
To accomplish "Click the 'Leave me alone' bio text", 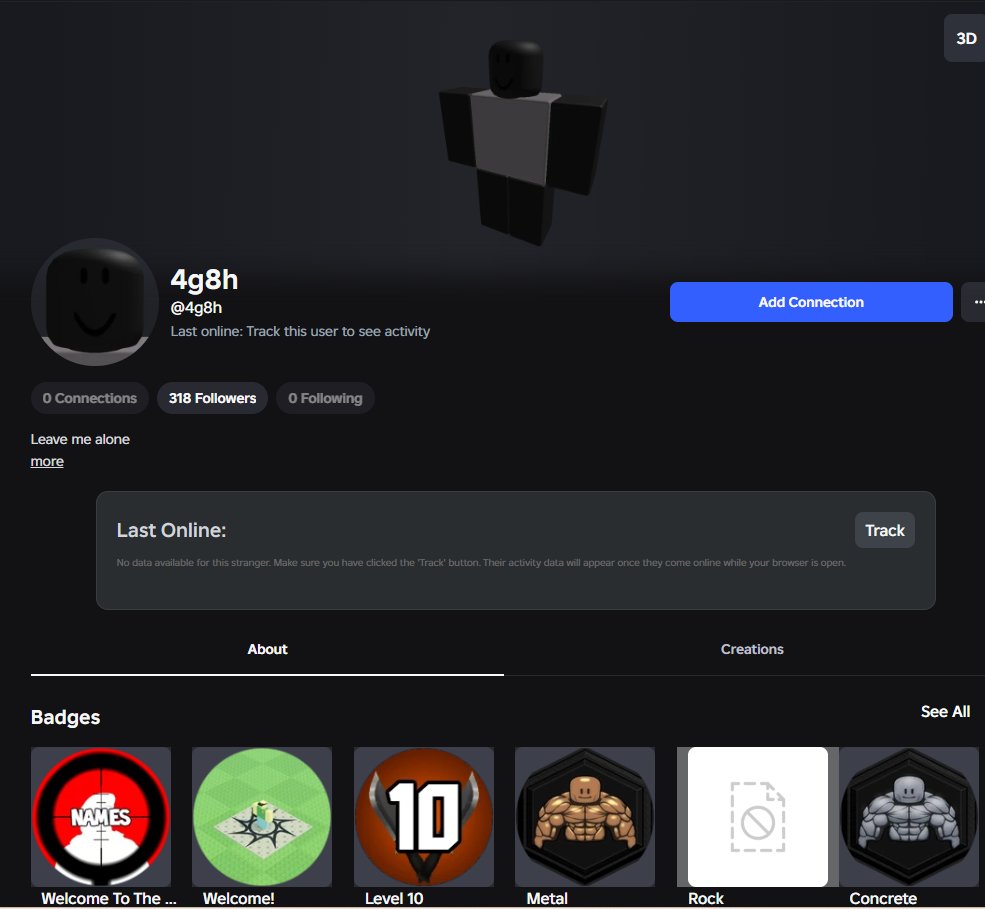I will (80, 440).
